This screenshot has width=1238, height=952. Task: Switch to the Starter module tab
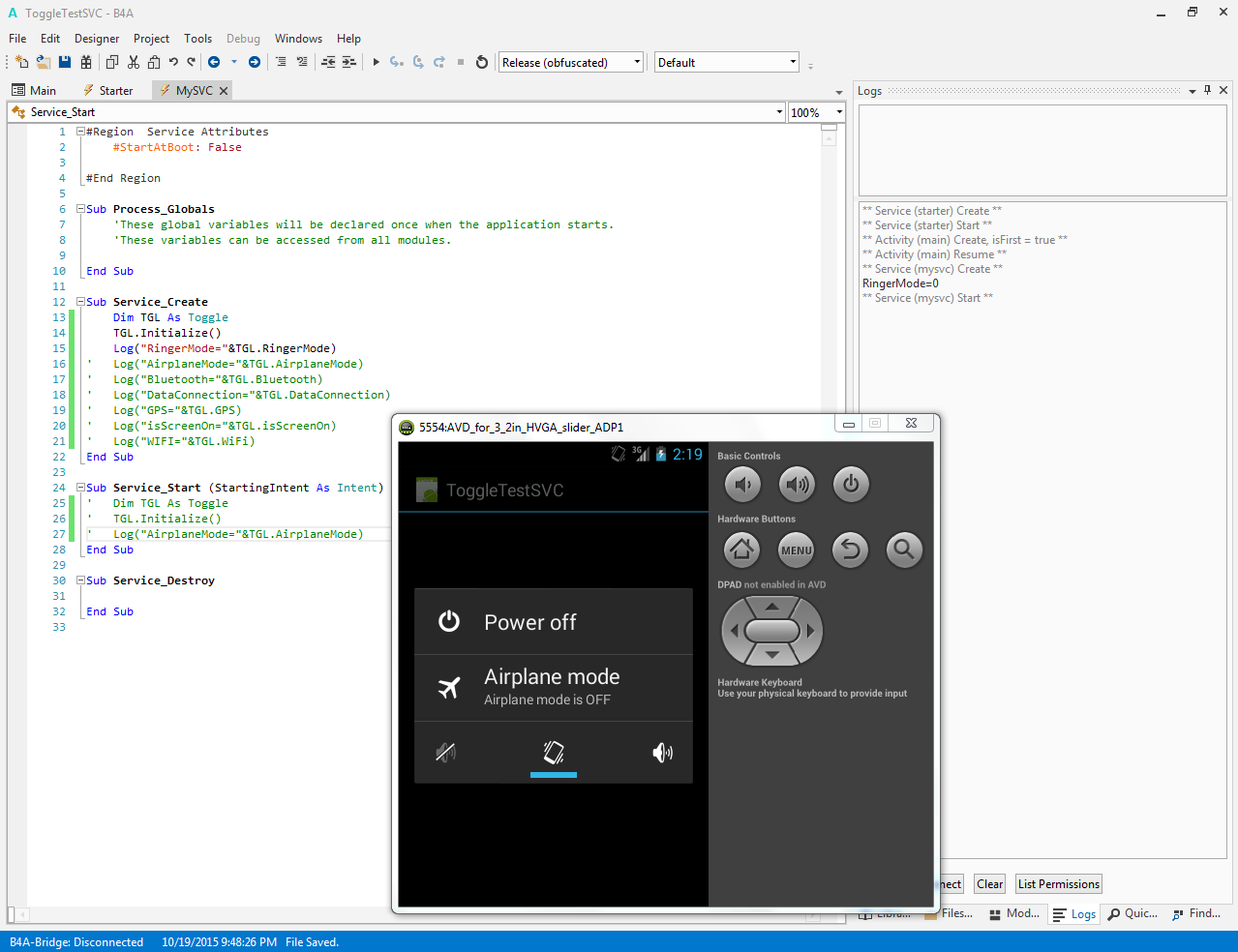click(x=115, y=90)
